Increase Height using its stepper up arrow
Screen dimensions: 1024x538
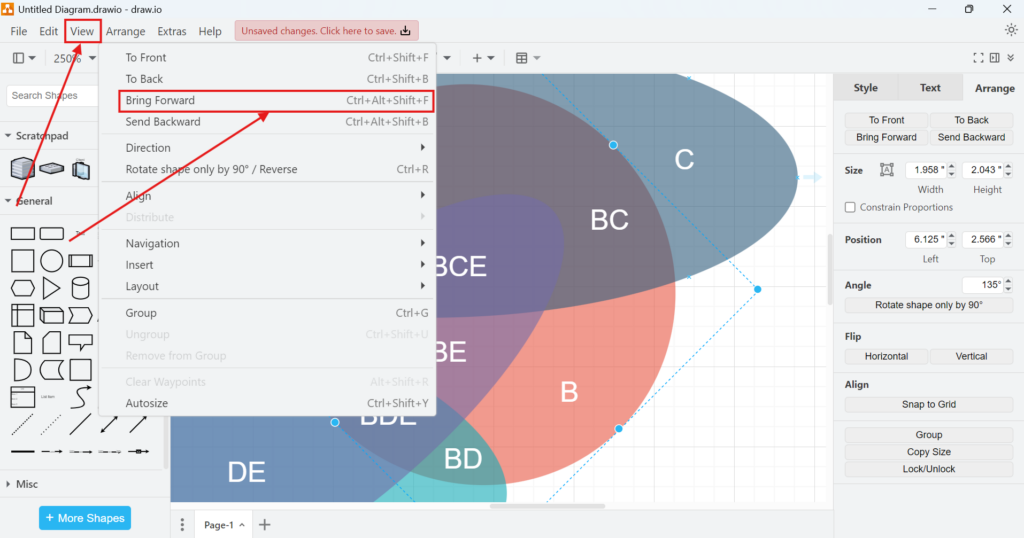(x=1008, y=166)
